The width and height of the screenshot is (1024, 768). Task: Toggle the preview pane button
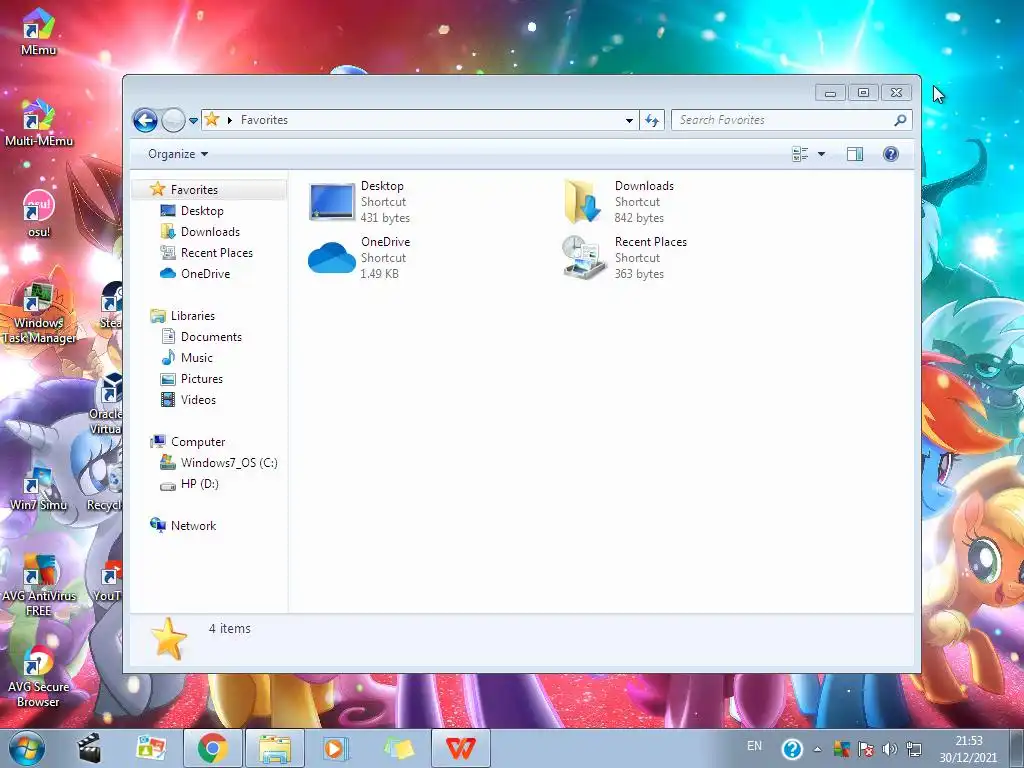coord(855,154)
